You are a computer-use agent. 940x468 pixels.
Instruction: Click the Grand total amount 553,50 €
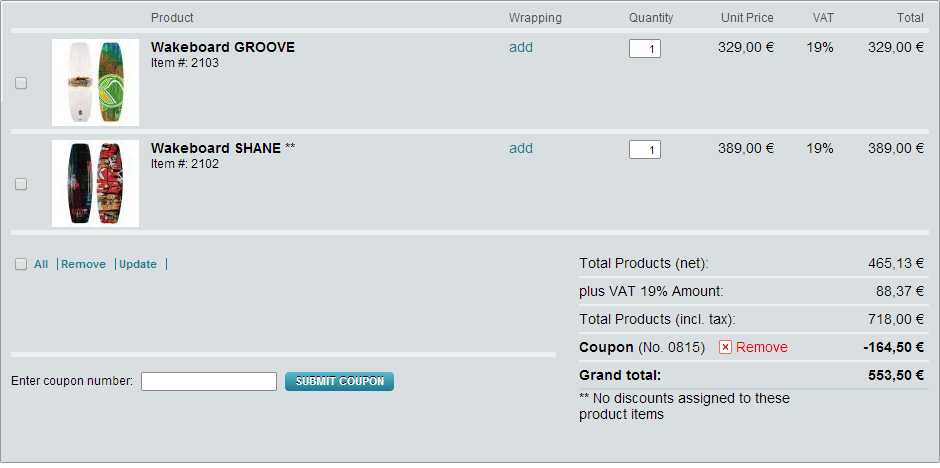tap(896, 375)
